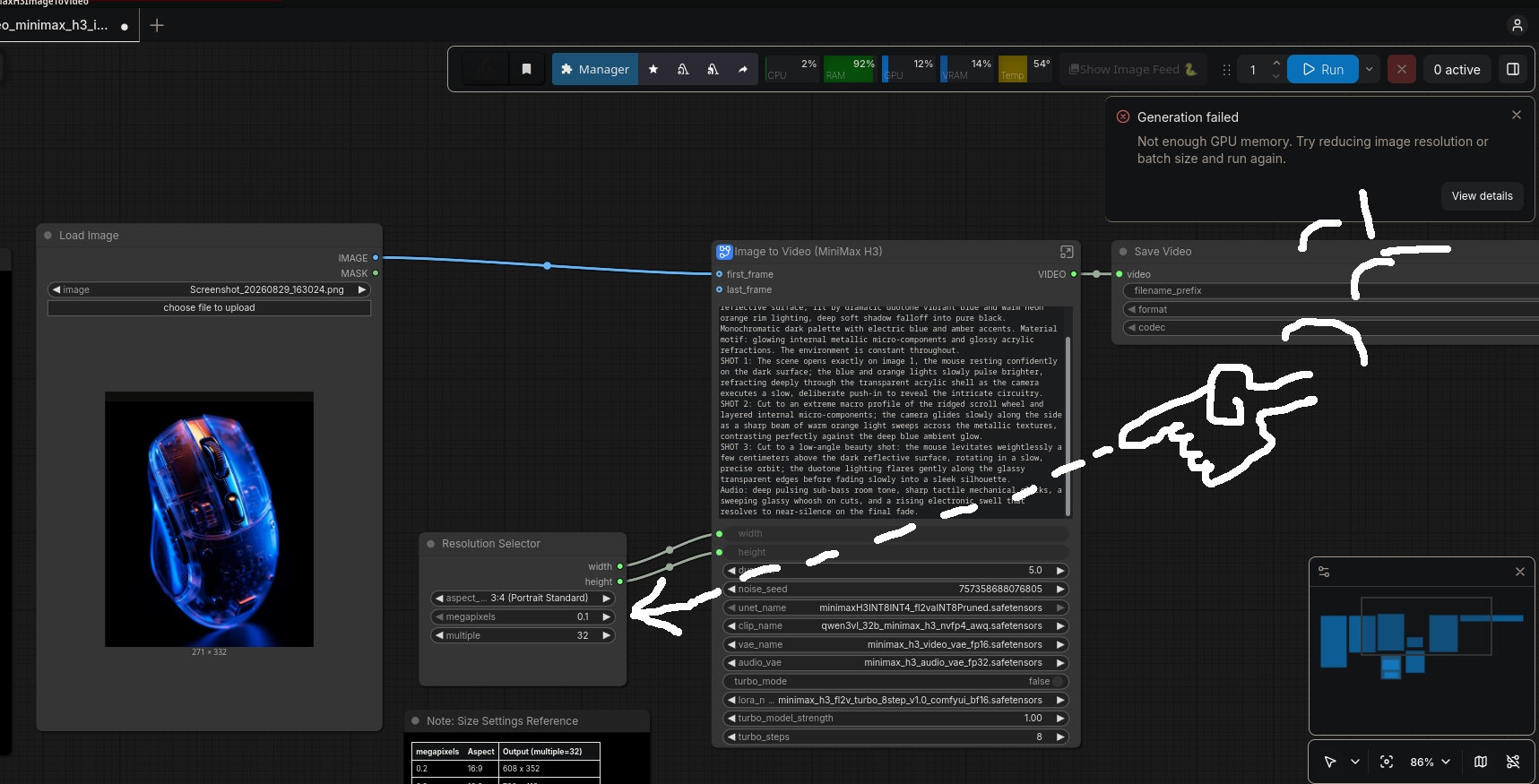Viewport: 1539px width, 784px height.
Task: Open the user account icon
Action: point(1517,25)
